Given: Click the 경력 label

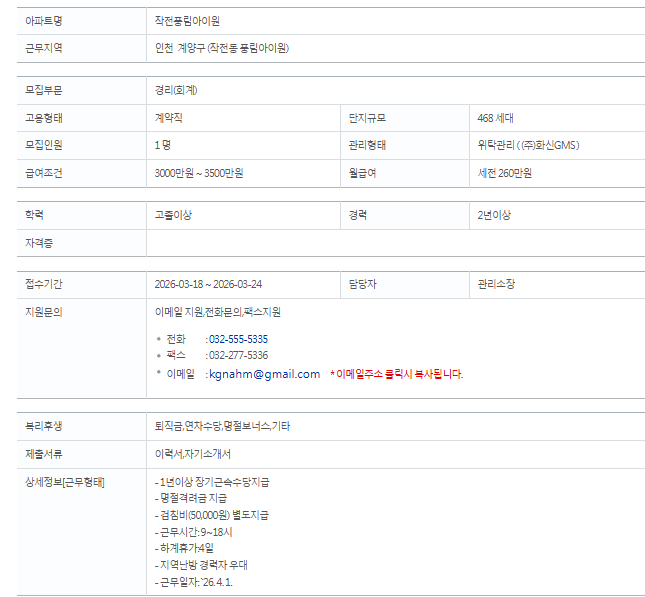Looking at the screenshot, I should tap(358, 215).
